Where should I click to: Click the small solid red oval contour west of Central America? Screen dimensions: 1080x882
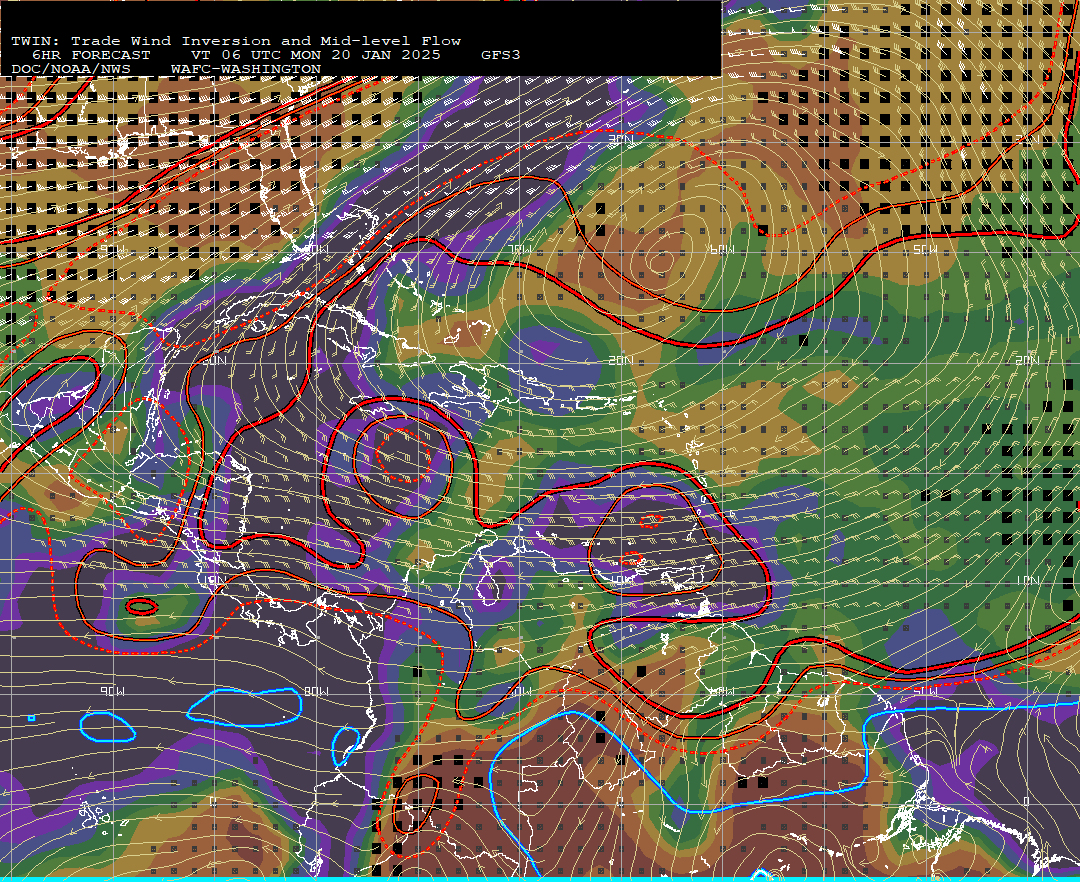coord(142,607)
